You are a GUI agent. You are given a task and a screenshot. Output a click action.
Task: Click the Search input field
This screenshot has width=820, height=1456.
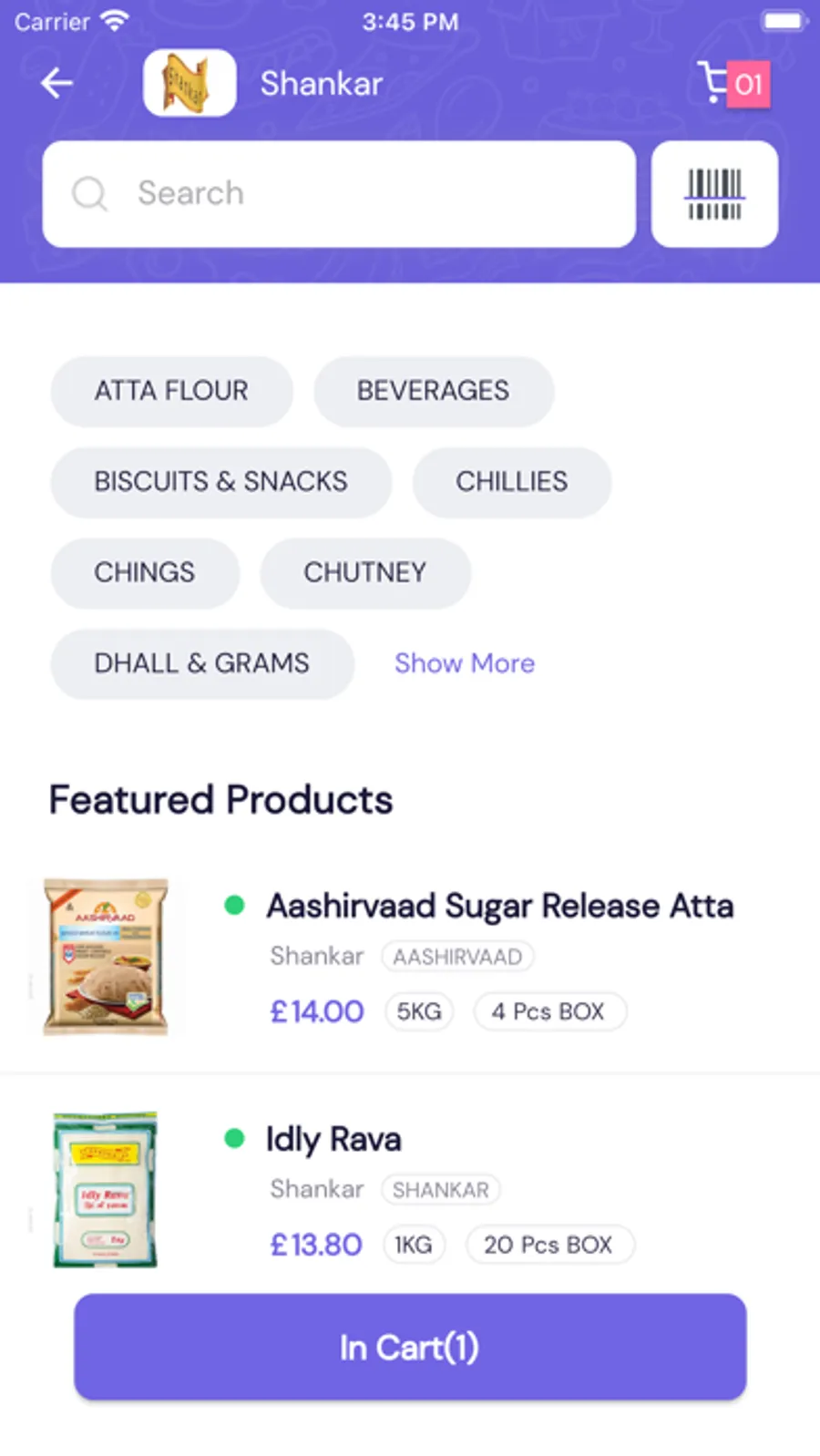click(364, 193)
